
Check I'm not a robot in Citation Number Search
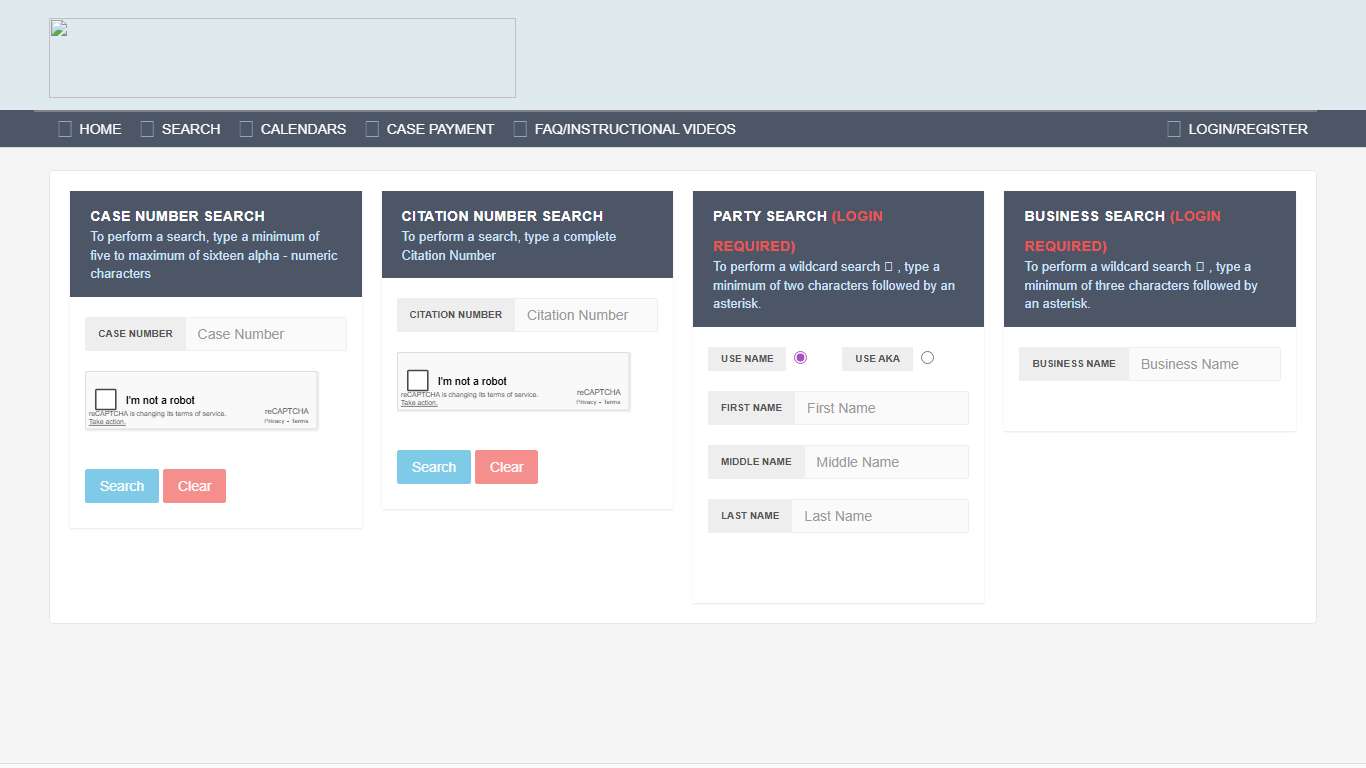point(417,380)
